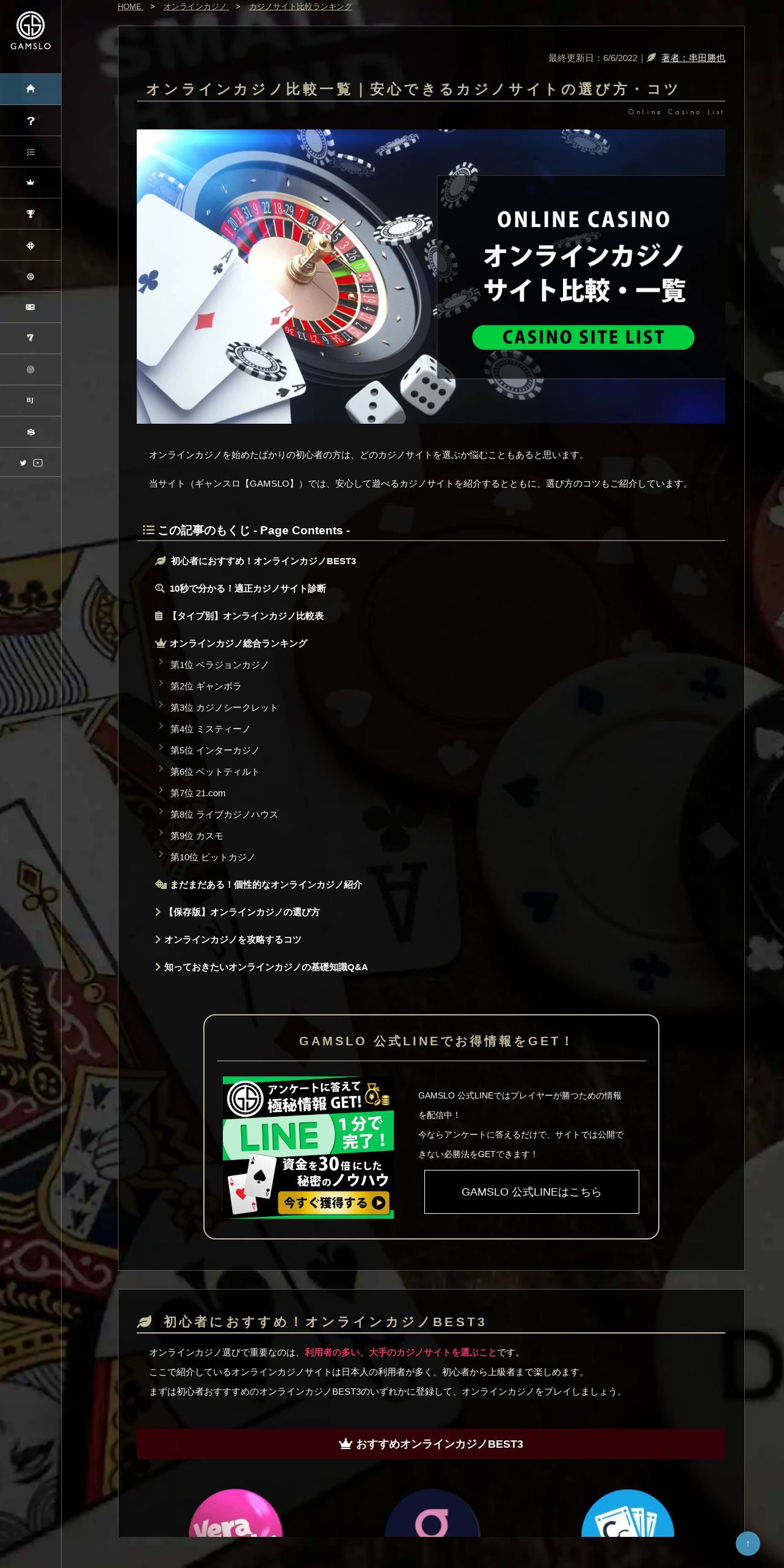Click the online casino hero banner image
This screenshot has width=784, height=1568.
pyautogui.click(x=431, y=276)
